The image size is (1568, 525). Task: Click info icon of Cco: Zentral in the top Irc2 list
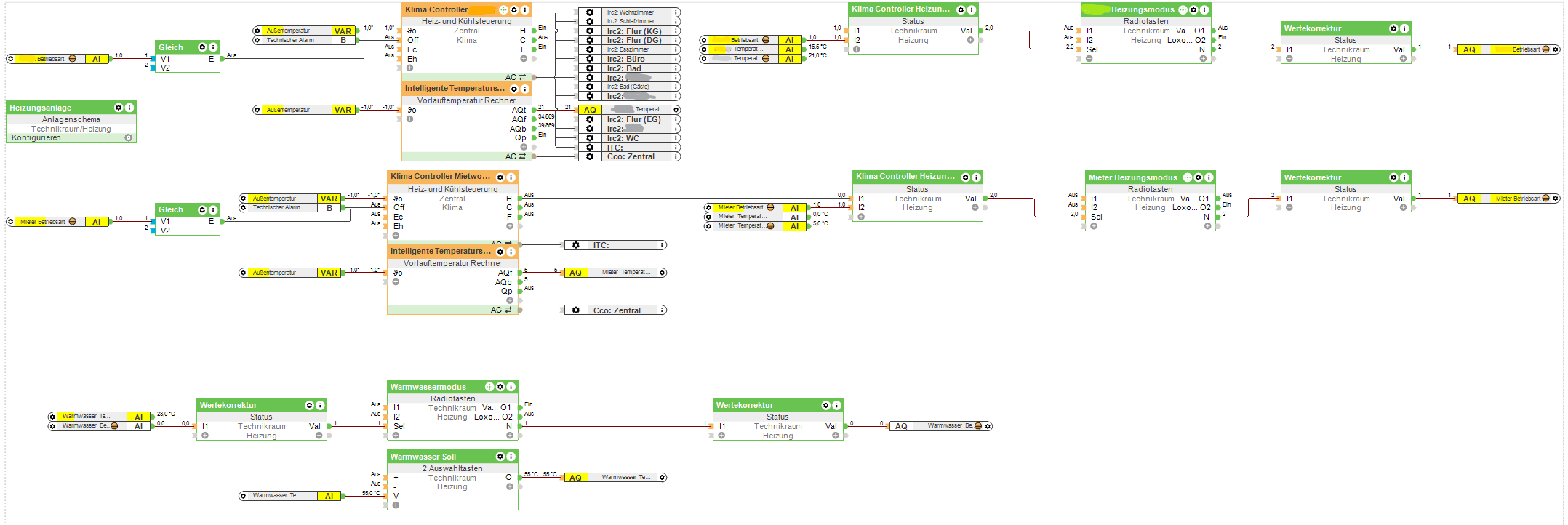click(676, 156)
